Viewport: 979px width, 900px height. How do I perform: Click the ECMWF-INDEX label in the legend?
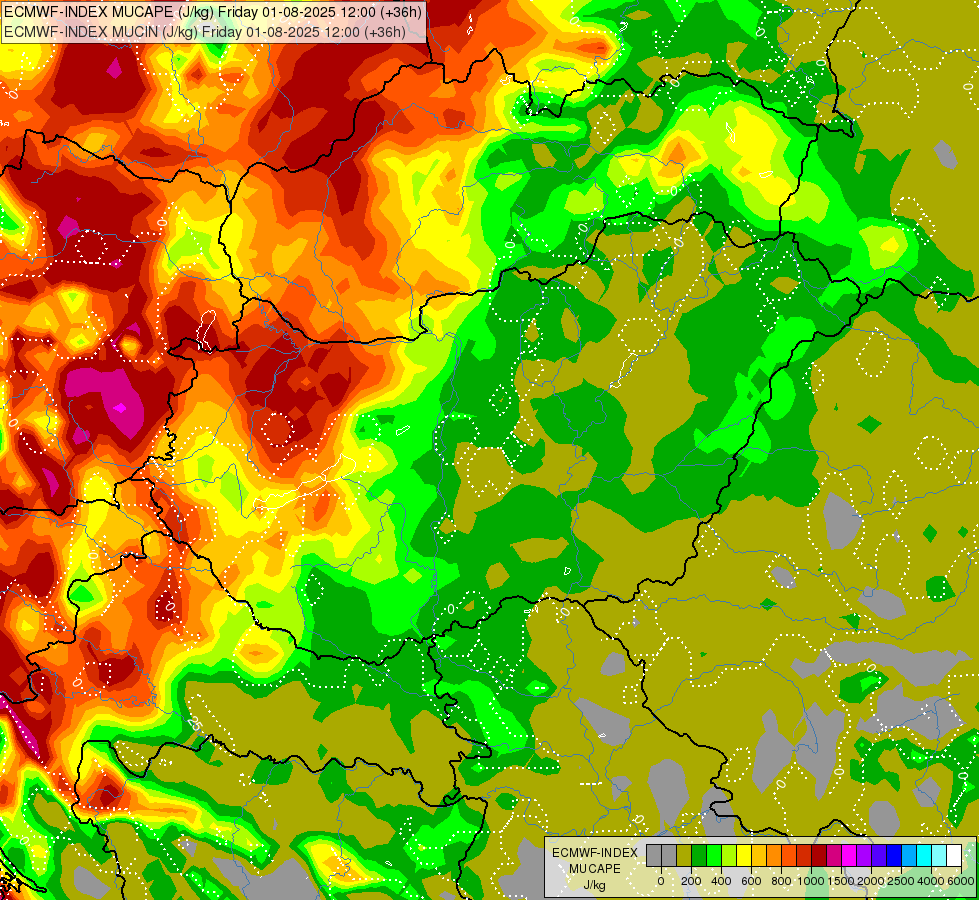[595, 853]
